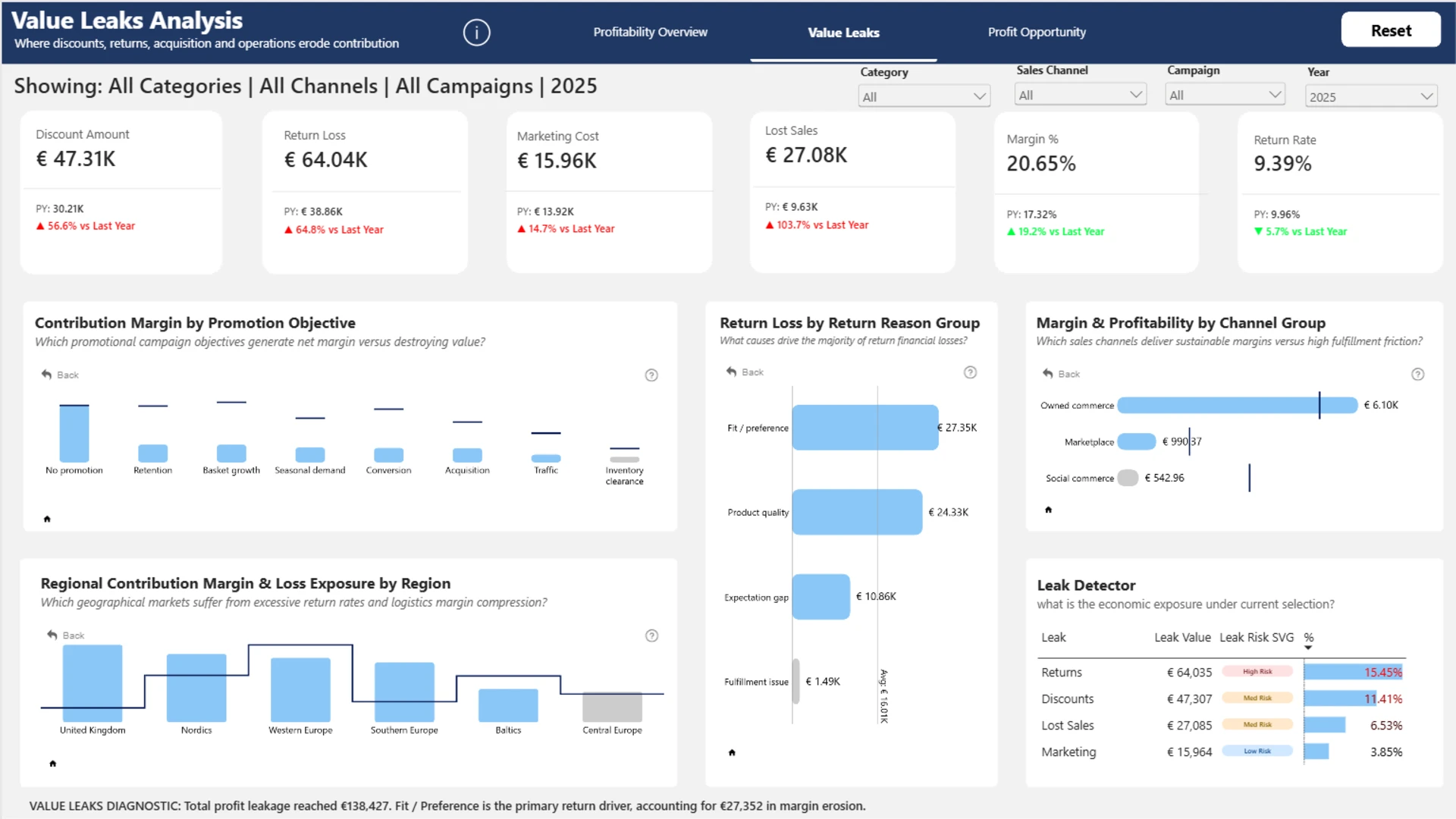Click the Low Risk badge for Marketing
Screen dimensions: 1456x819
point(1257,751)
